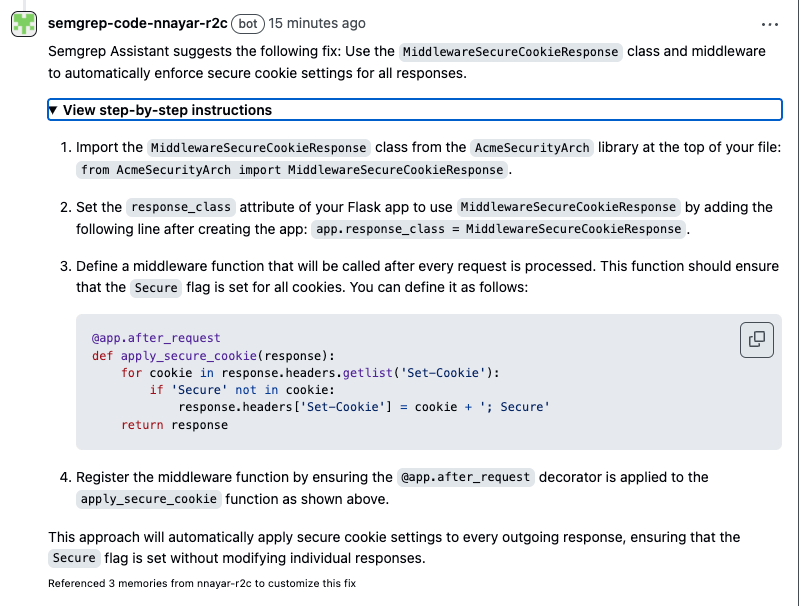Collapse the View step-by-step instructions section

[x=415, y=110]
